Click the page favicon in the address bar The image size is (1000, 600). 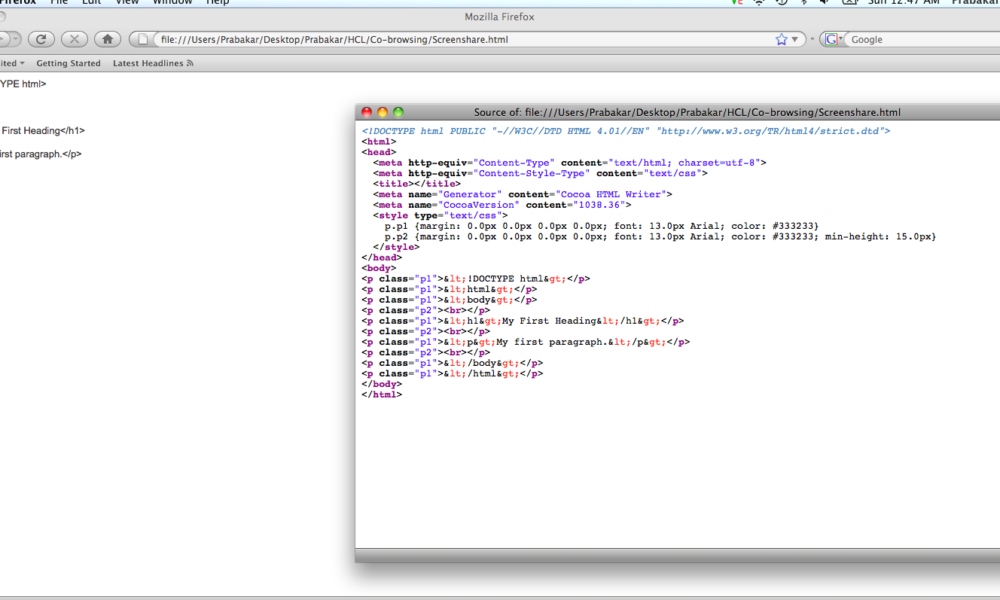pyautogui.click(x=142, y=39)
